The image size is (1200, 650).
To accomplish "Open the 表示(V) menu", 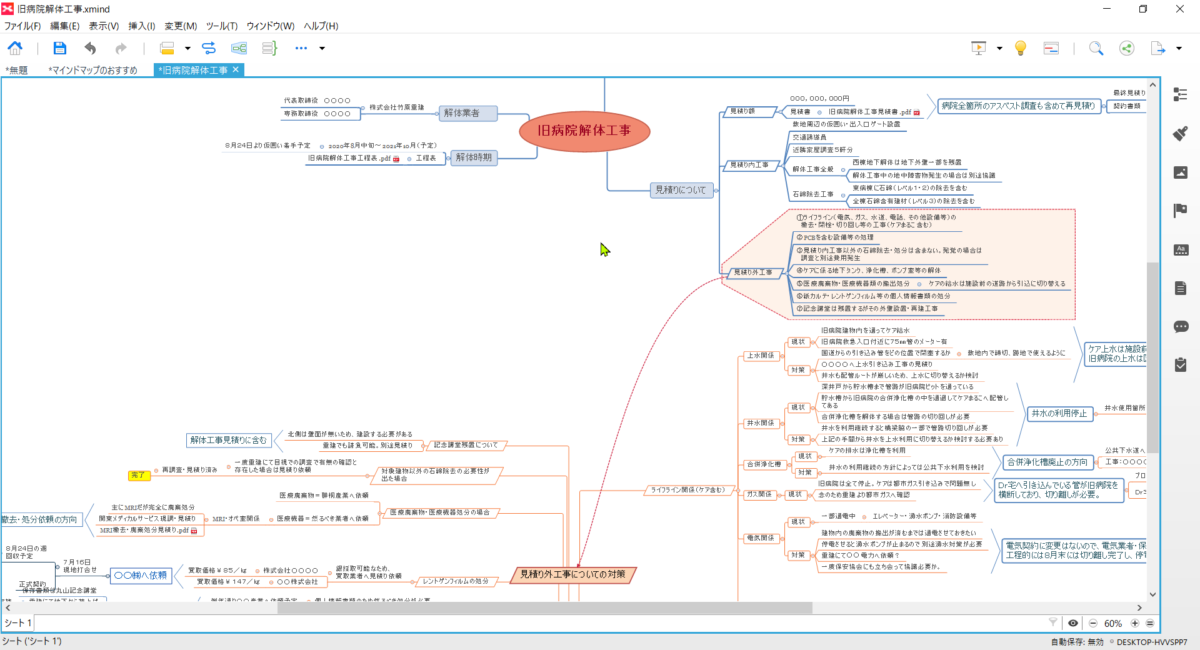I will point(104,25).
